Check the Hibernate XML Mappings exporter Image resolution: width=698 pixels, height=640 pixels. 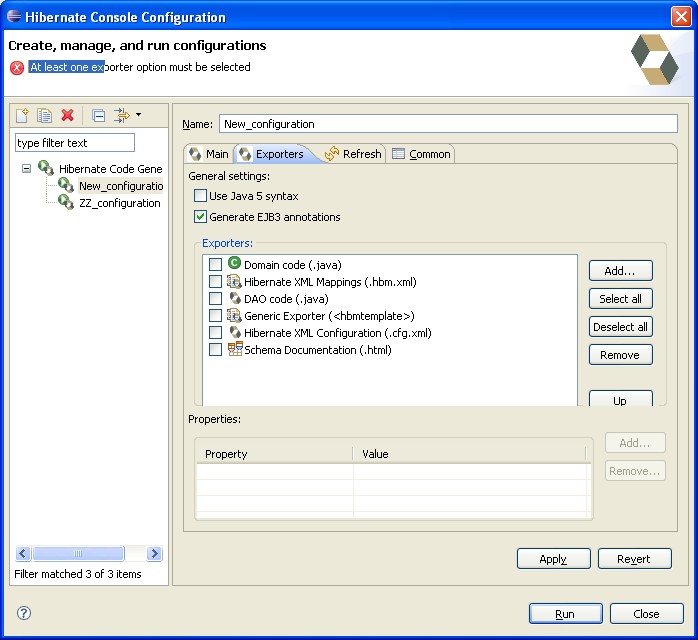point(215,281)
